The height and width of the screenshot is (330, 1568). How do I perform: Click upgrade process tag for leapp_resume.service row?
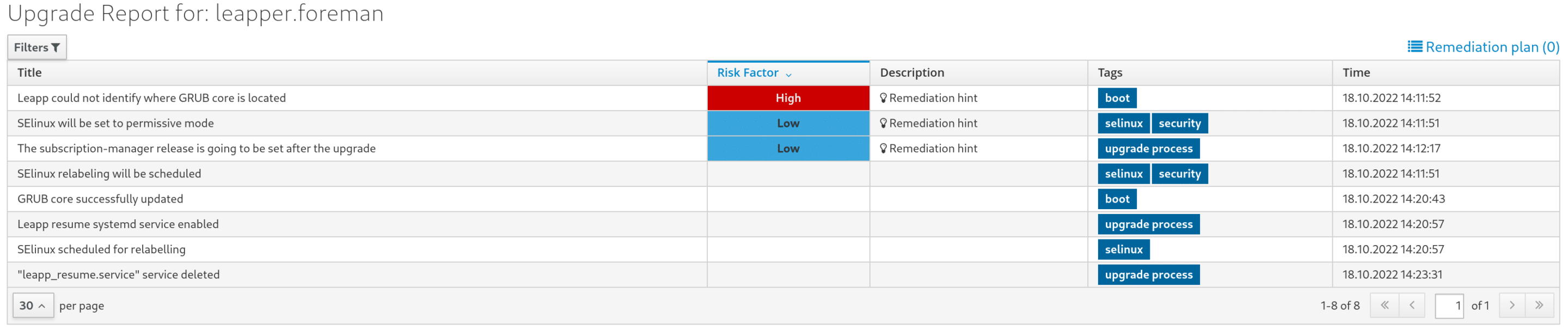tap(1148, 275)
